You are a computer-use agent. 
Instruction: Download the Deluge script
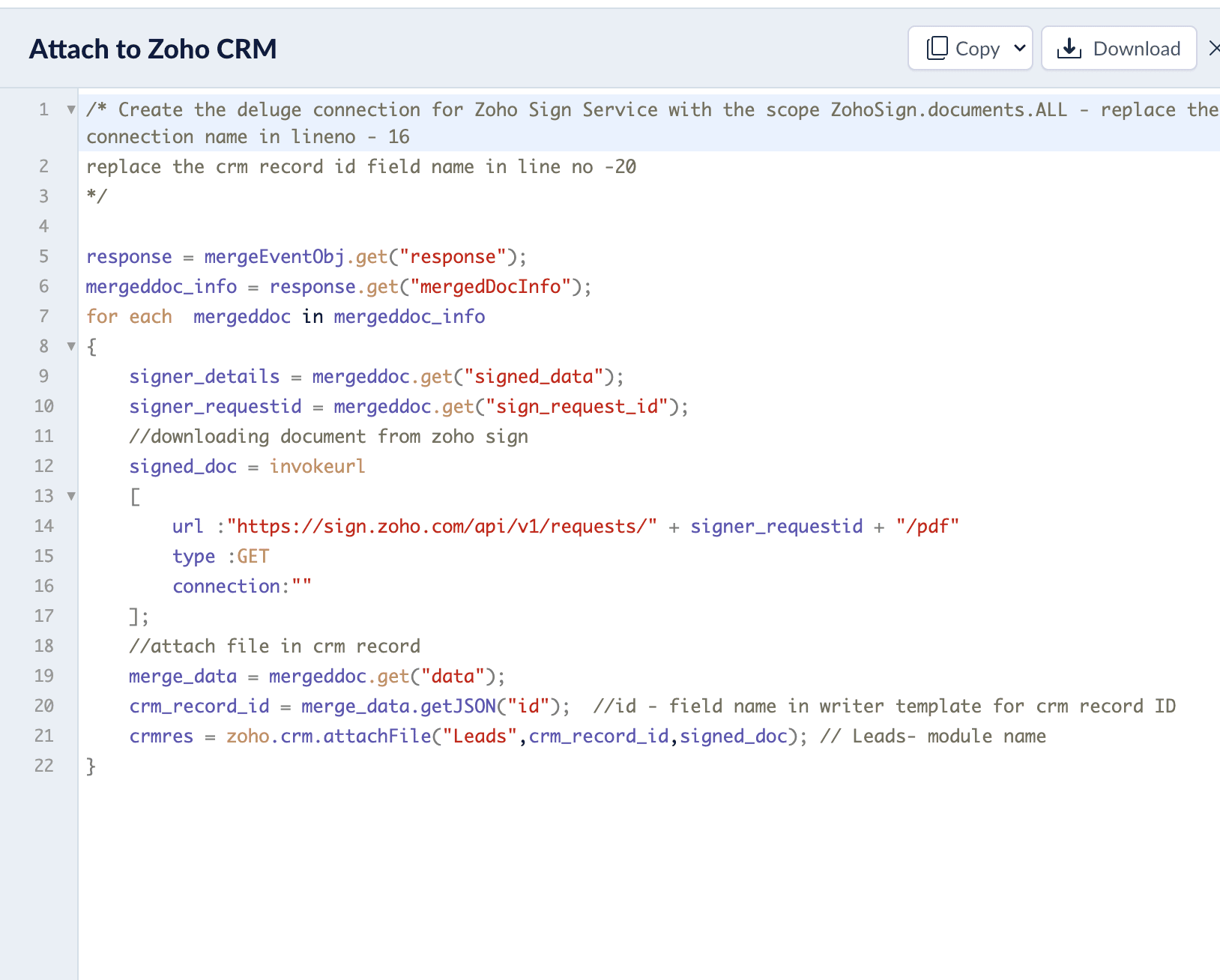[x=1119, y=49]
